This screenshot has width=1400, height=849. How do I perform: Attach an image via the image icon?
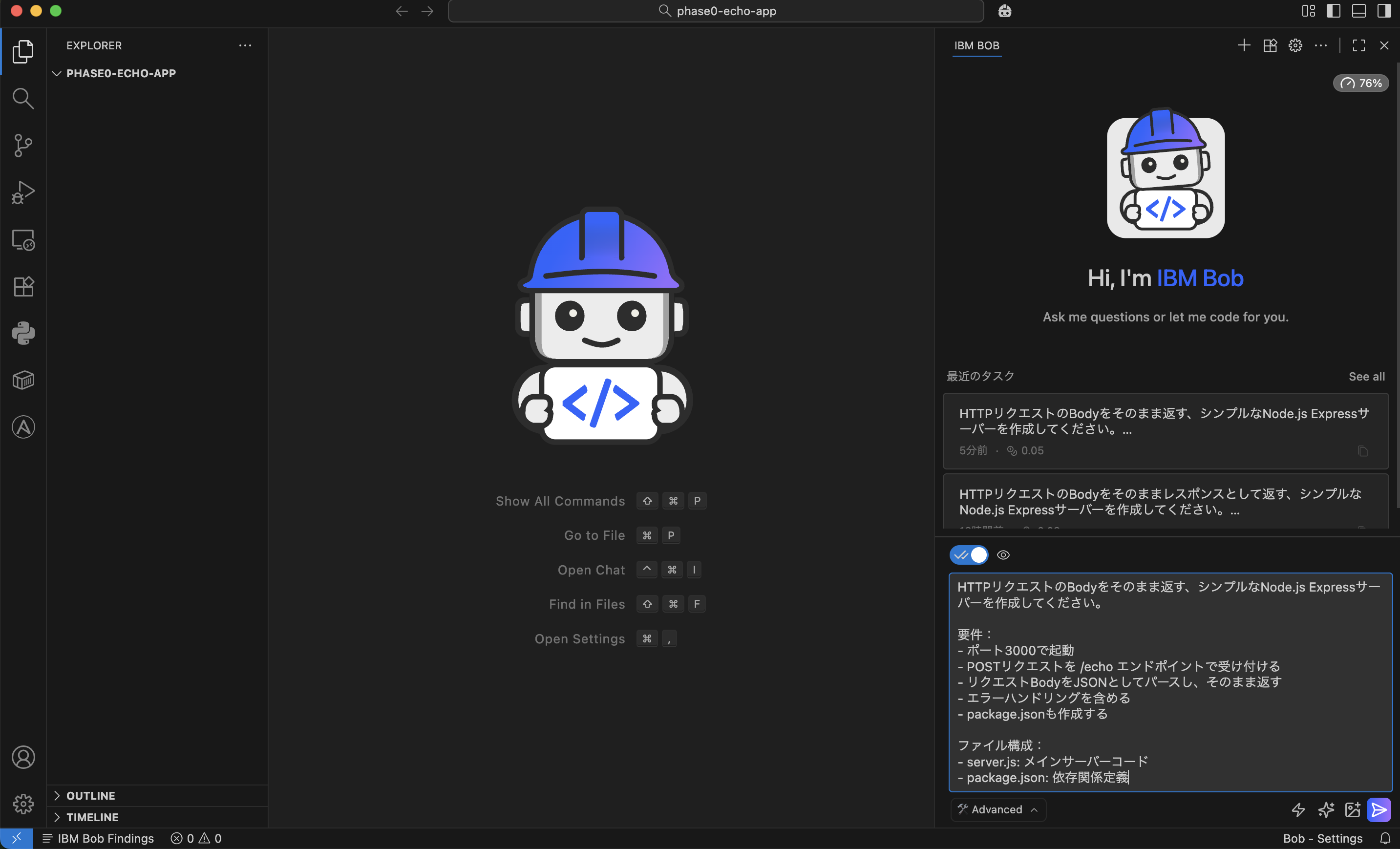coord(1353,809)
